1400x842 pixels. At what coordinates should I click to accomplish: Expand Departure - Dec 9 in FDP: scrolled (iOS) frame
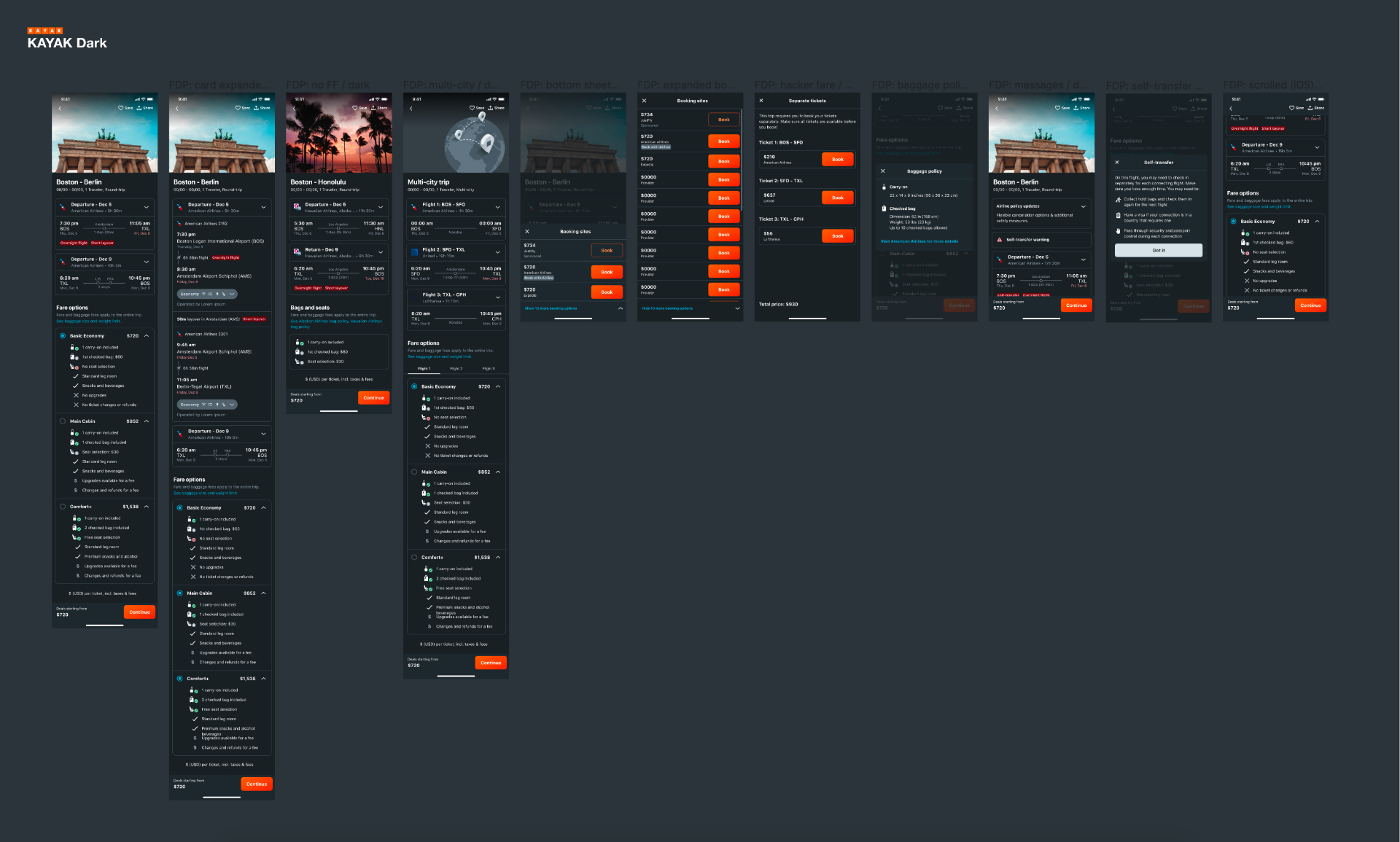(1317, 147)
